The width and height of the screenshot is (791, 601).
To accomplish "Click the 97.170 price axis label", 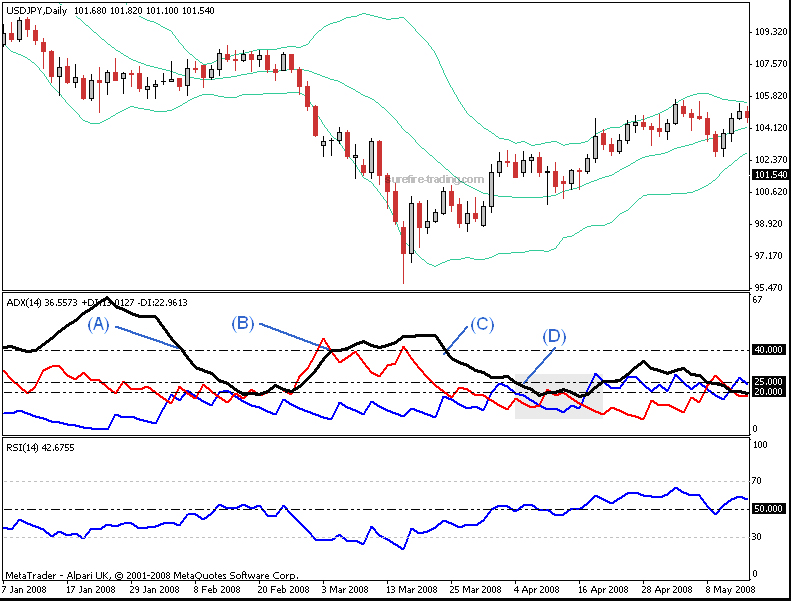I will (x=770, y=256).
